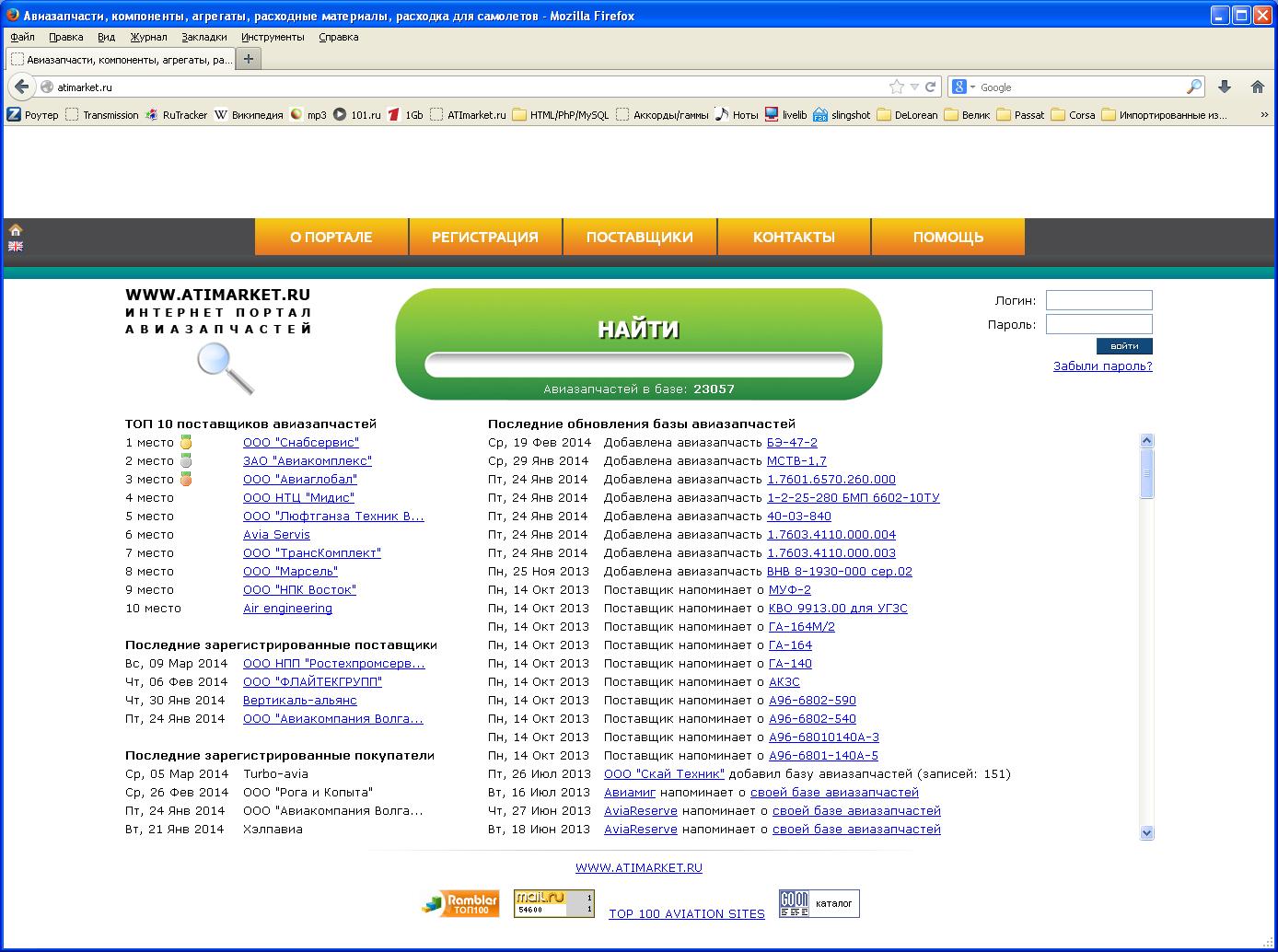
Task: Go back with the Firefox back arrow
Action: (x=21, y=87)
